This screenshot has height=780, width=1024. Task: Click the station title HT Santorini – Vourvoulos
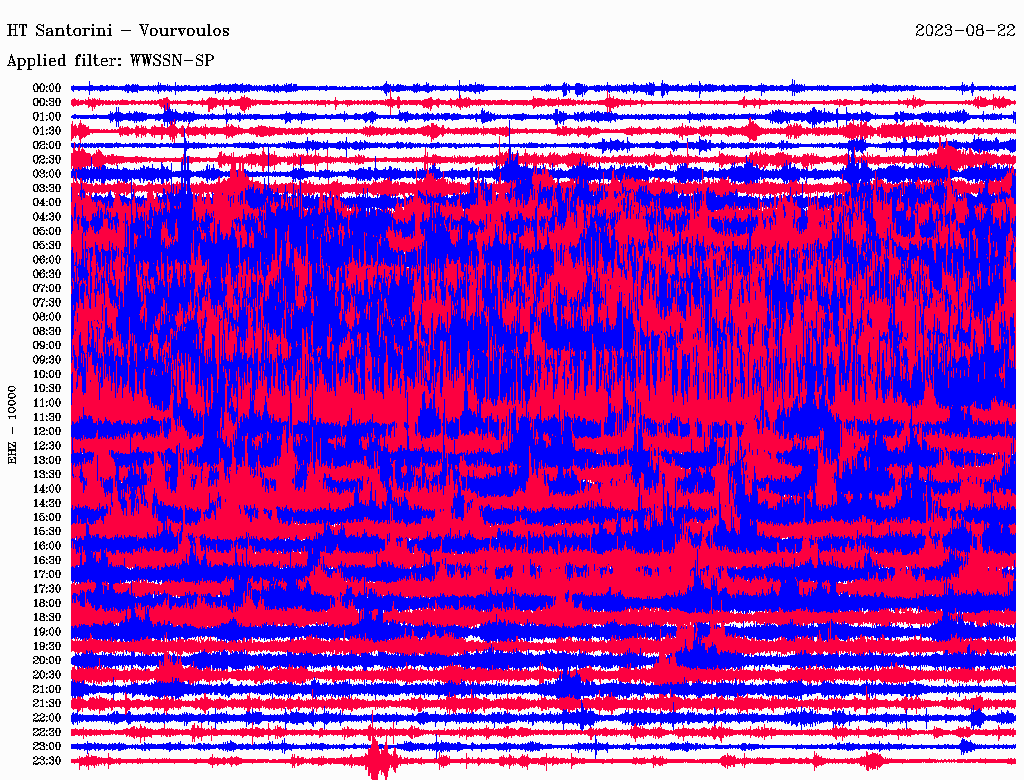tap(118, 31)
